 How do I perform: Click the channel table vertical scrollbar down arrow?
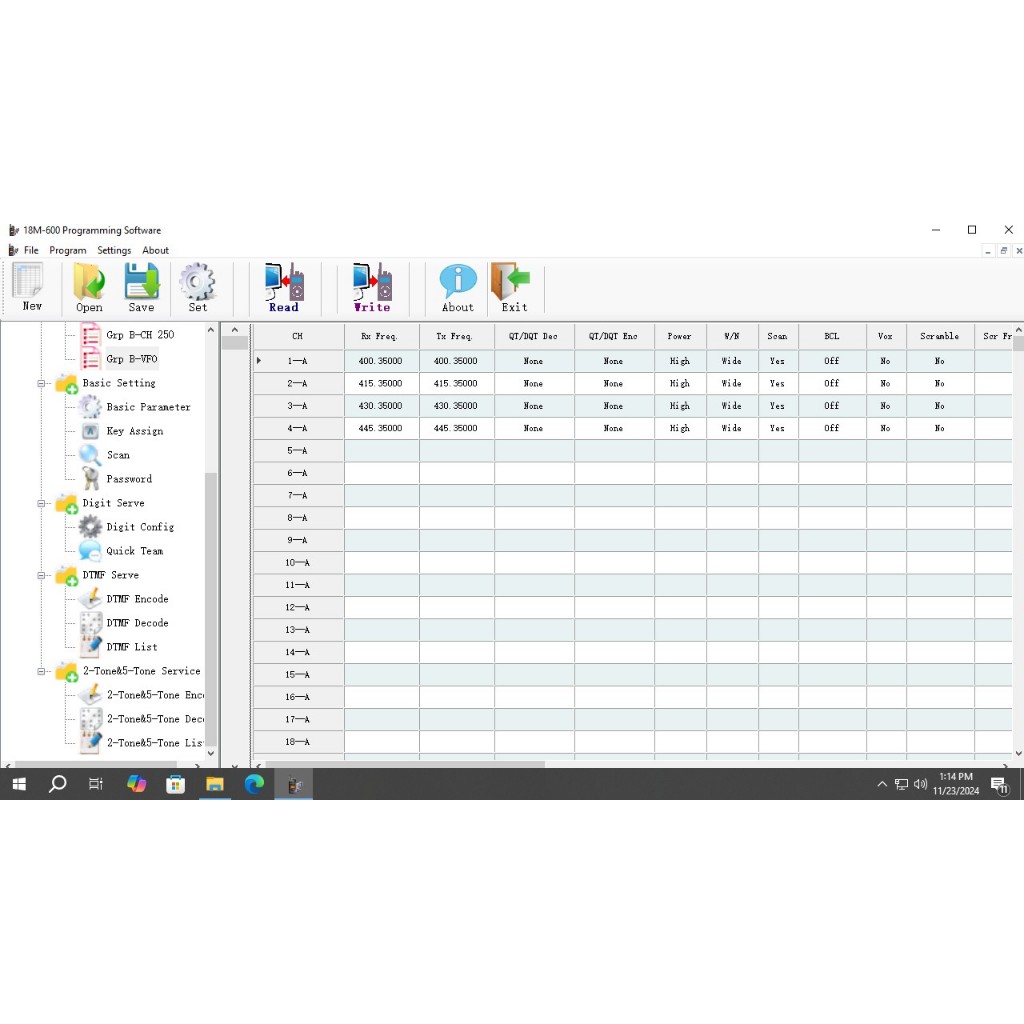point(1018,754)
